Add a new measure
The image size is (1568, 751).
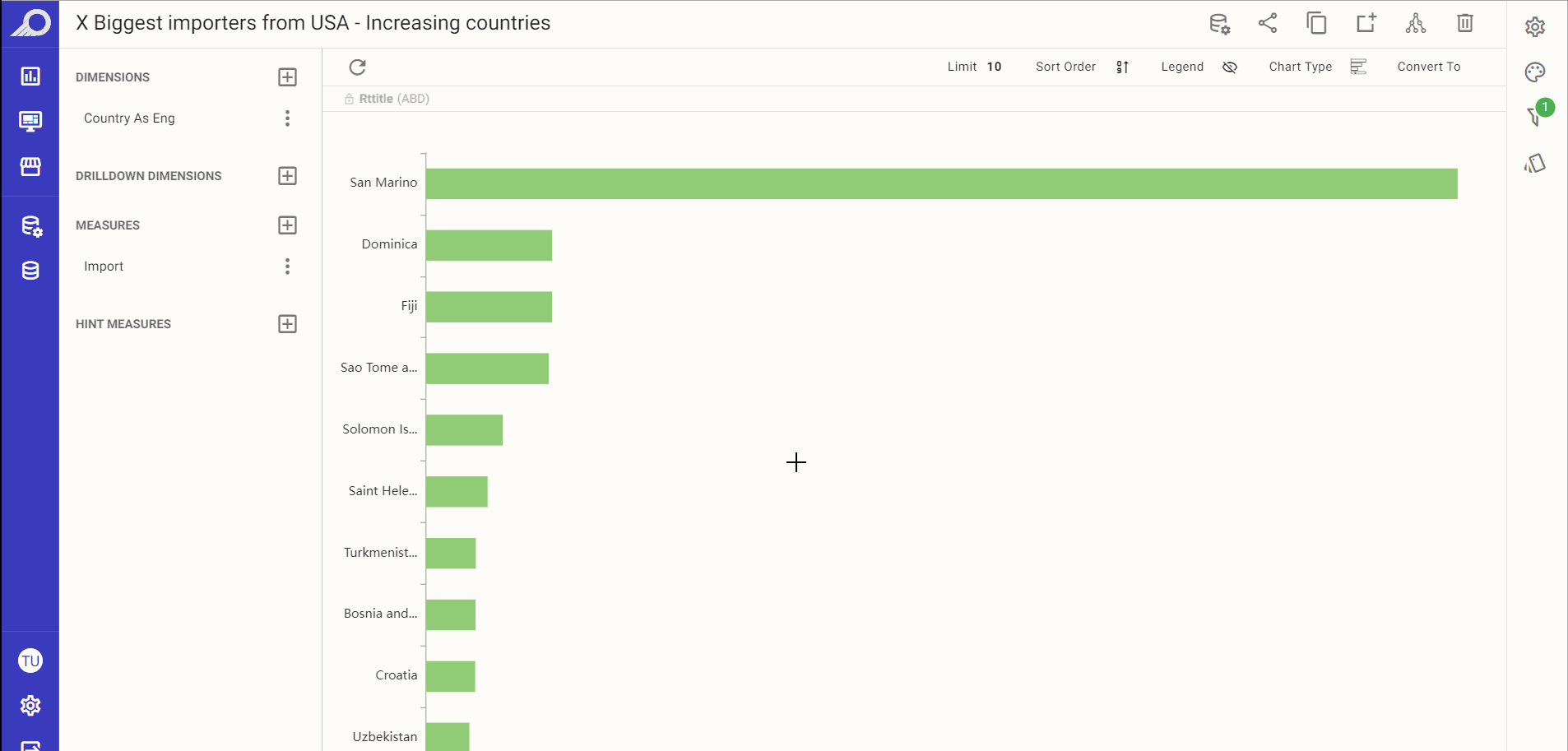pyautogui.click(x=287, y=225)
